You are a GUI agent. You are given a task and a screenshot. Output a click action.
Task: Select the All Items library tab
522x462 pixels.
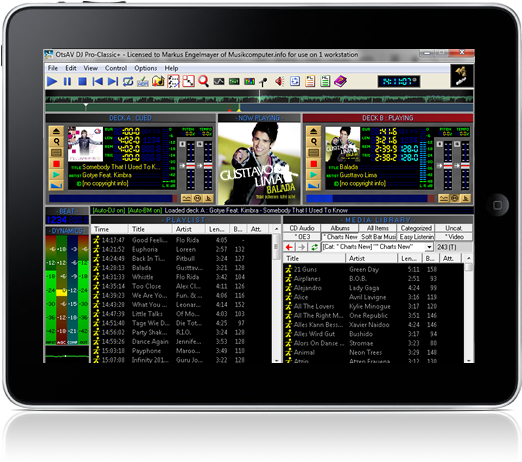pos(378,228)
